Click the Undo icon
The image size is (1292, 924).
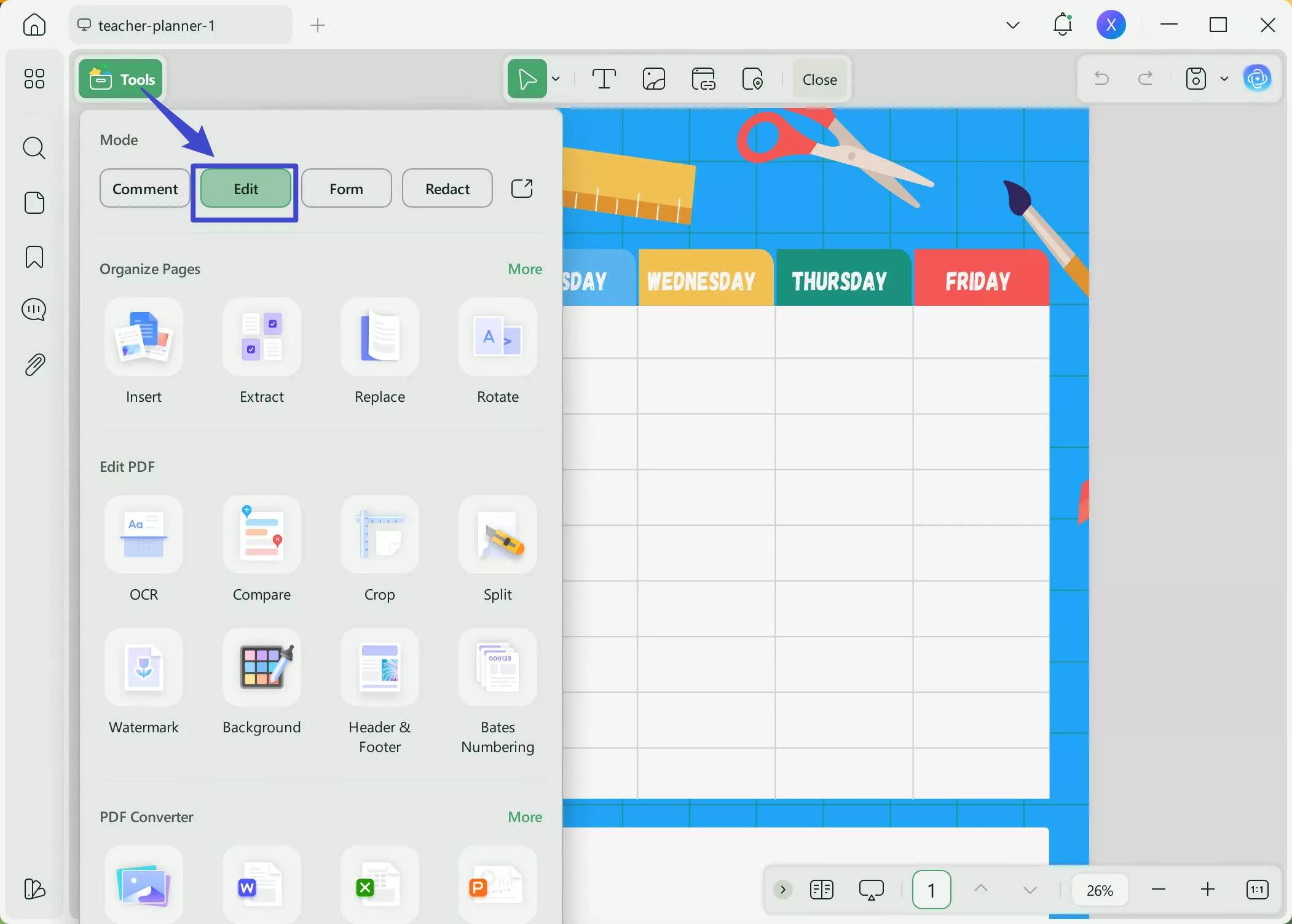[1101, 79]
